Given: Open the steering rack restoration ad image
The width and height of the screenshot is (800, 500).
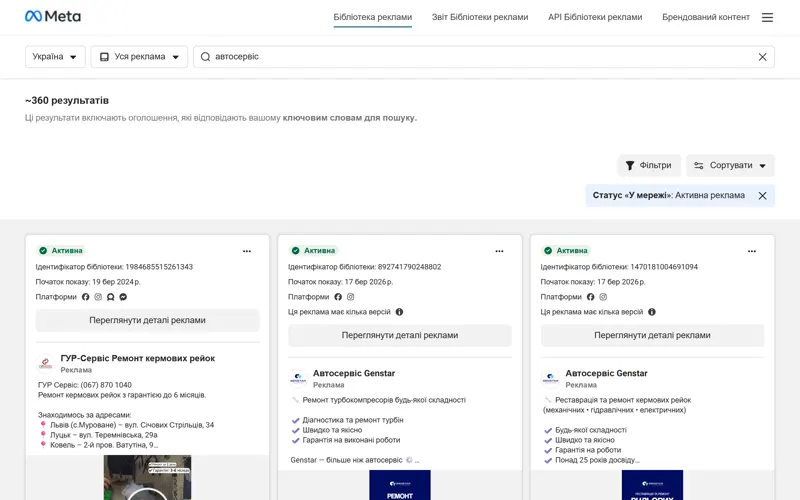Looking at the screenshot, I should (x=653, y=485).
